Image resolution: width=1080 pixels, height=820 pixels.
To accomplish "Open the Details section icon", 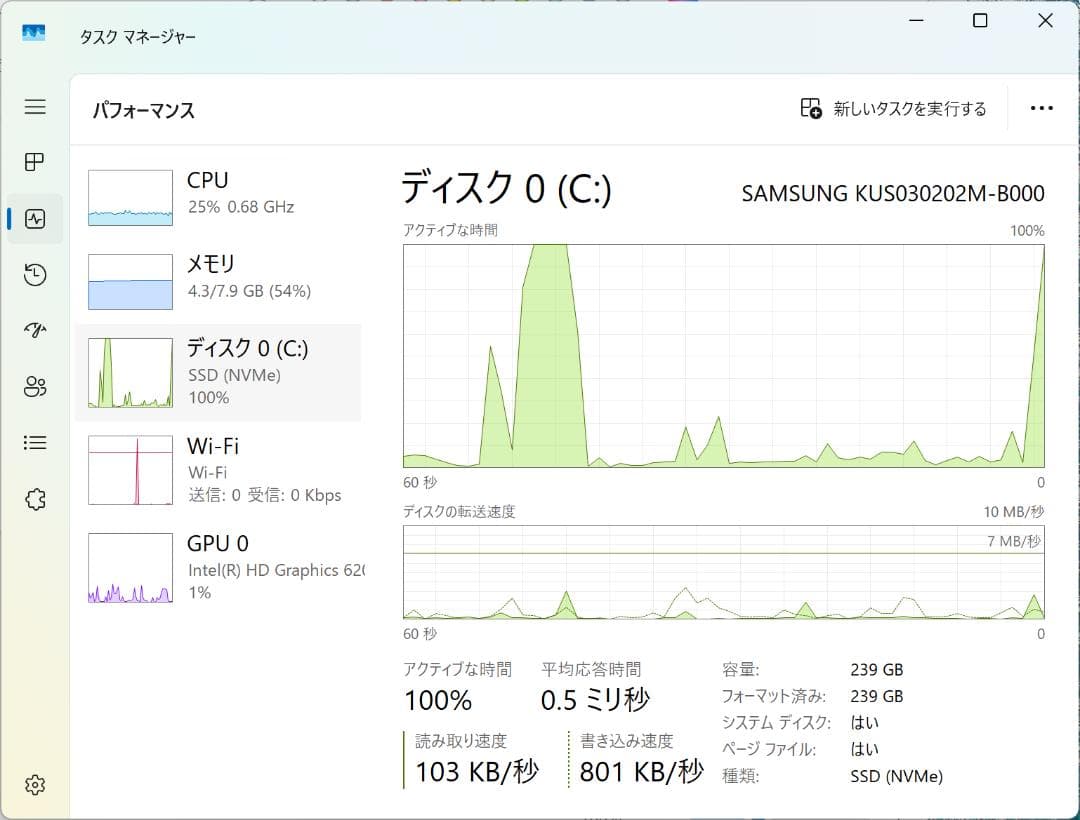I will coord(34,442).
